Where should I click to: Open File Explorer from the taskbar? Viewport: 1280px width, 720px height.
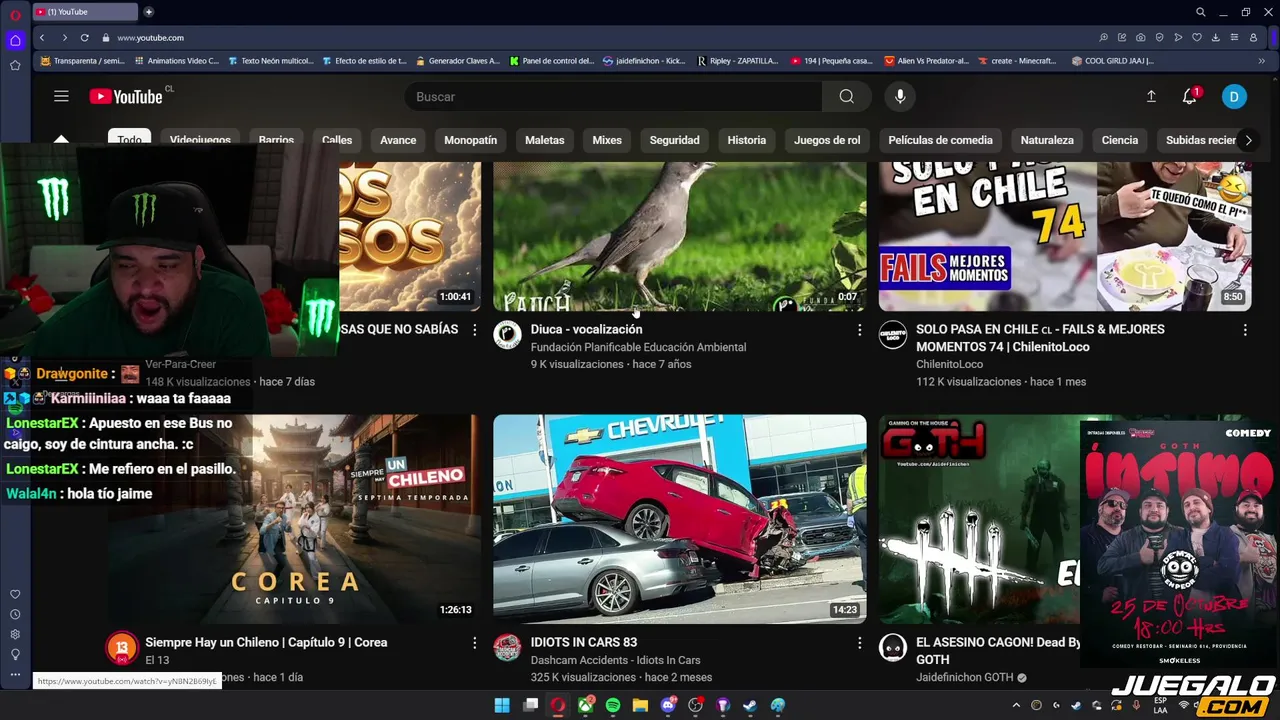[640, 705]
